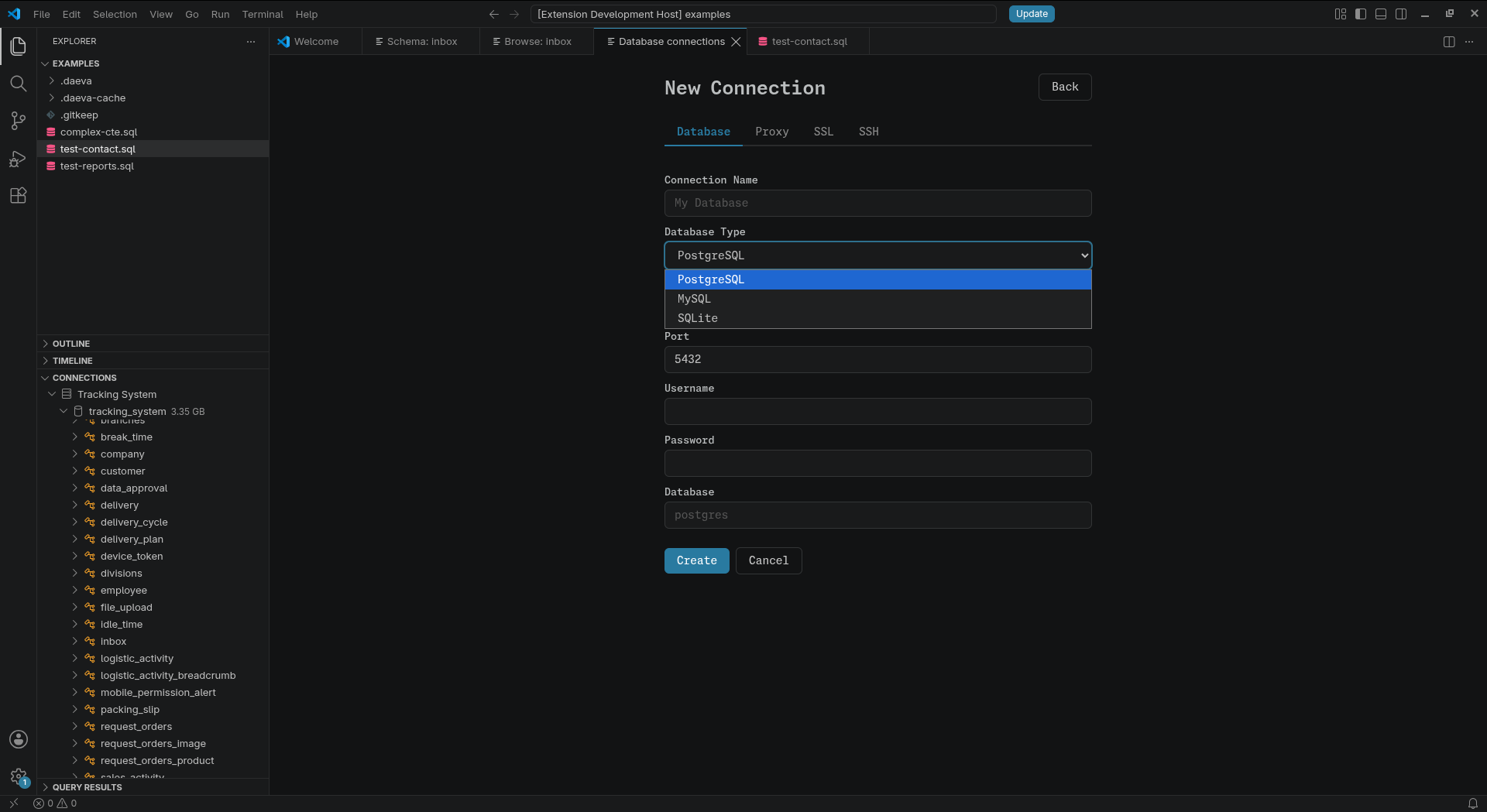1487x812 pixels.
Task: Open the Selection menu
Action: click(x=115, y=14)
